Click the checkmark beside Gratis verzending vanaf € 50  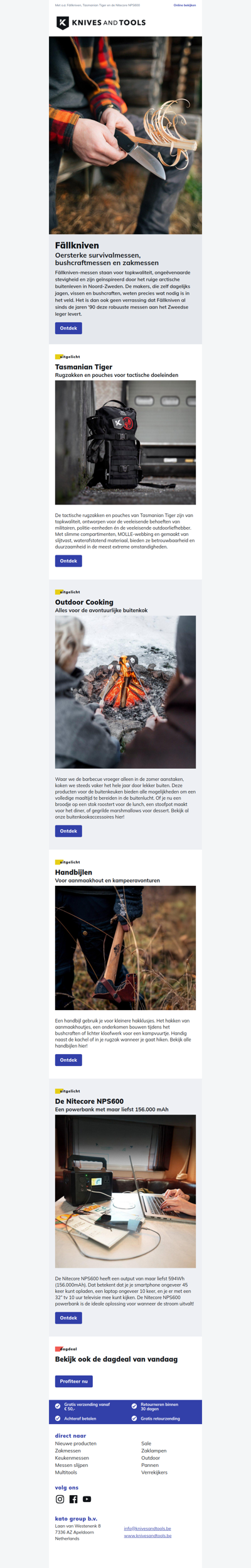[58, 1406]
